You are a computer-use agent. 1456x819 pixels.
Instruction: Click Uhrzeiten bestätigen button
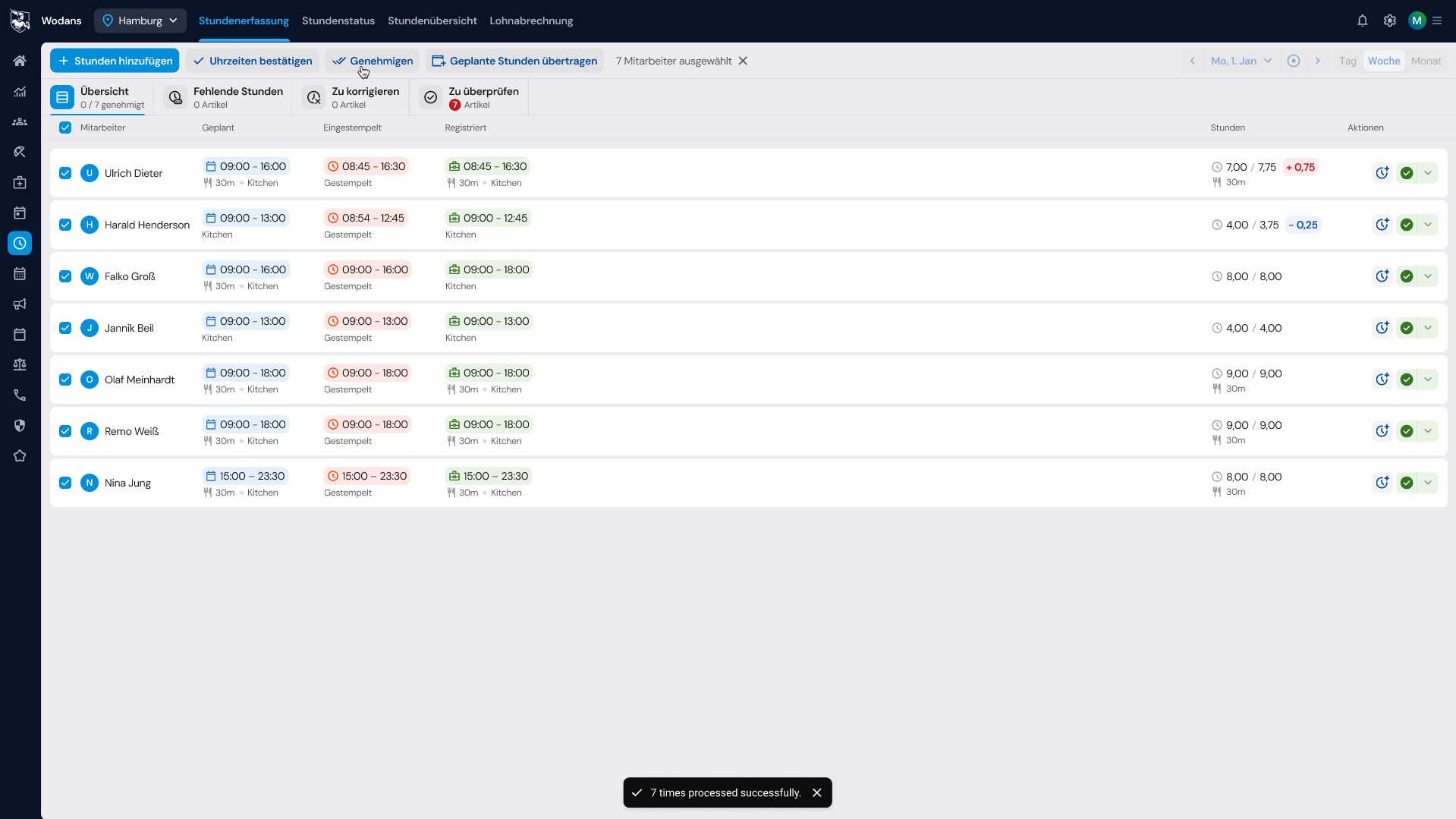pos(253,61)
